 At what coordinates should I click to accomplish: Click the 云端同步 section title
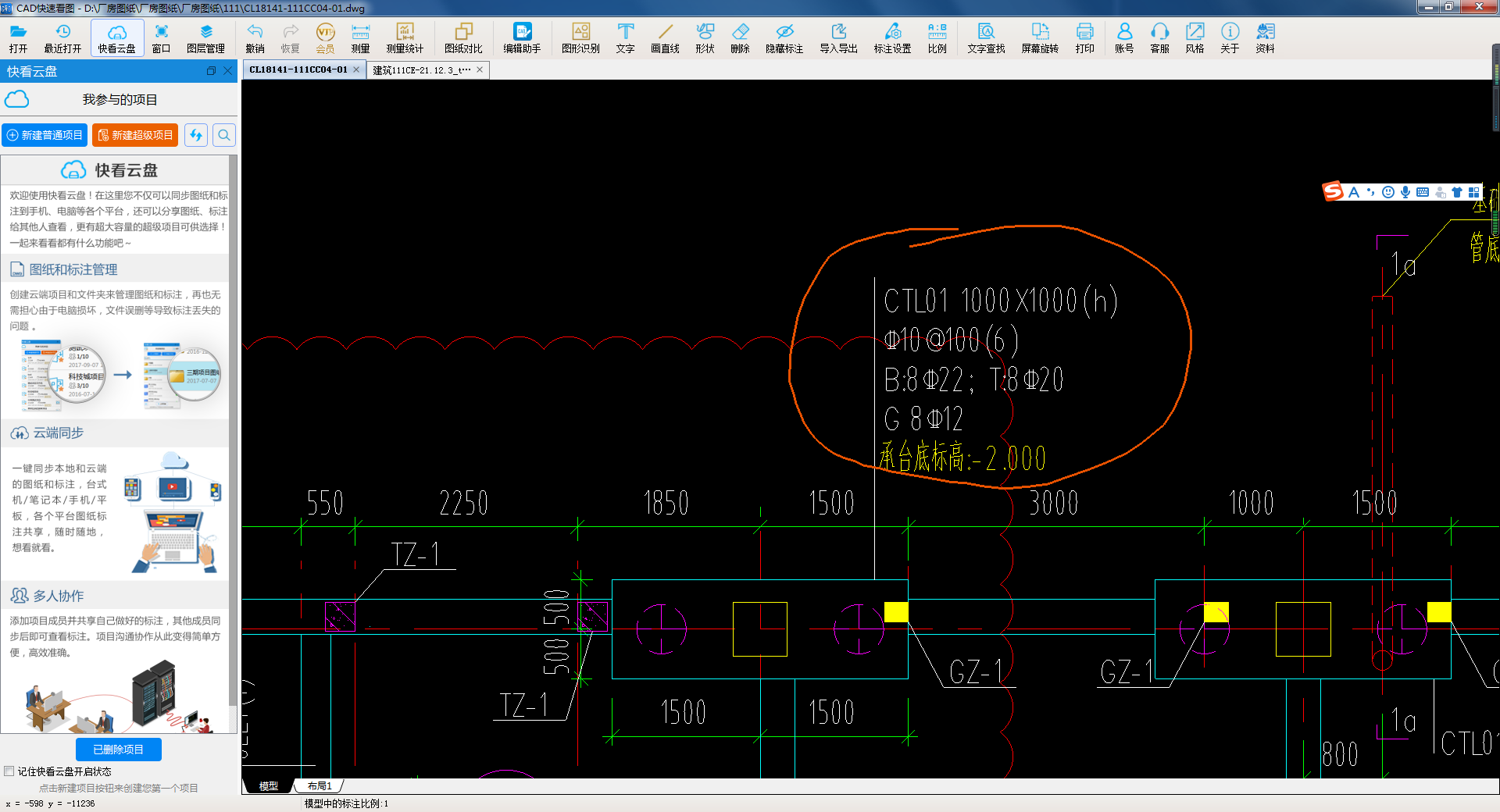(x=58, y=433)
